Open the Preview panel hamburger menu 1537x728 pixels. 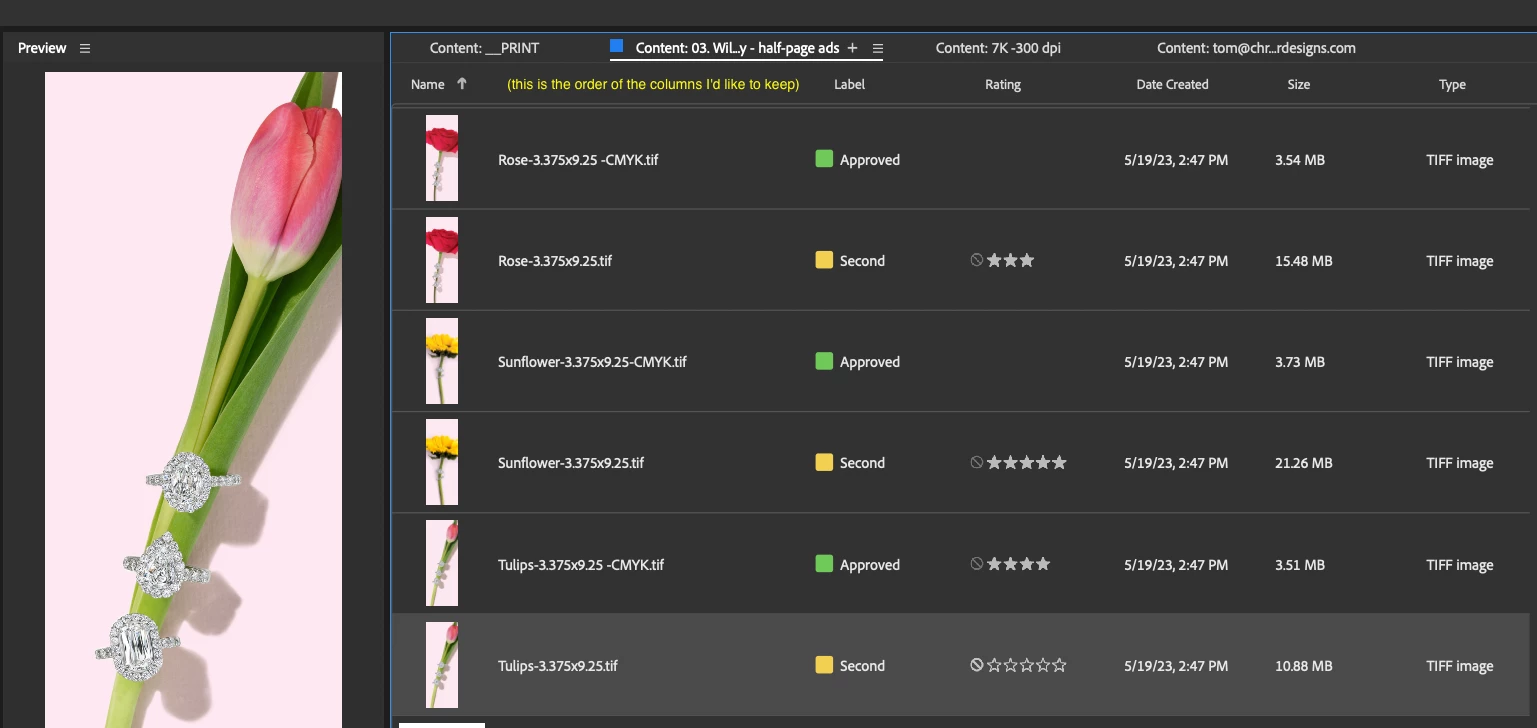[85, 48]
